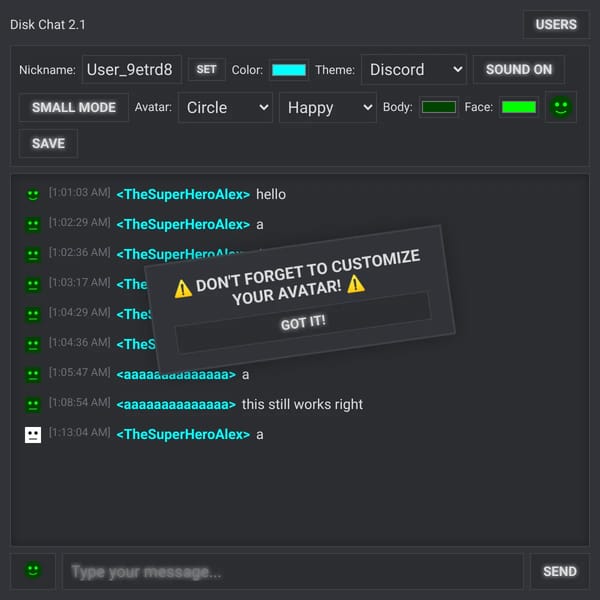Click TheSuperHeroAlex name on hello message

click(x=183, y=194)
